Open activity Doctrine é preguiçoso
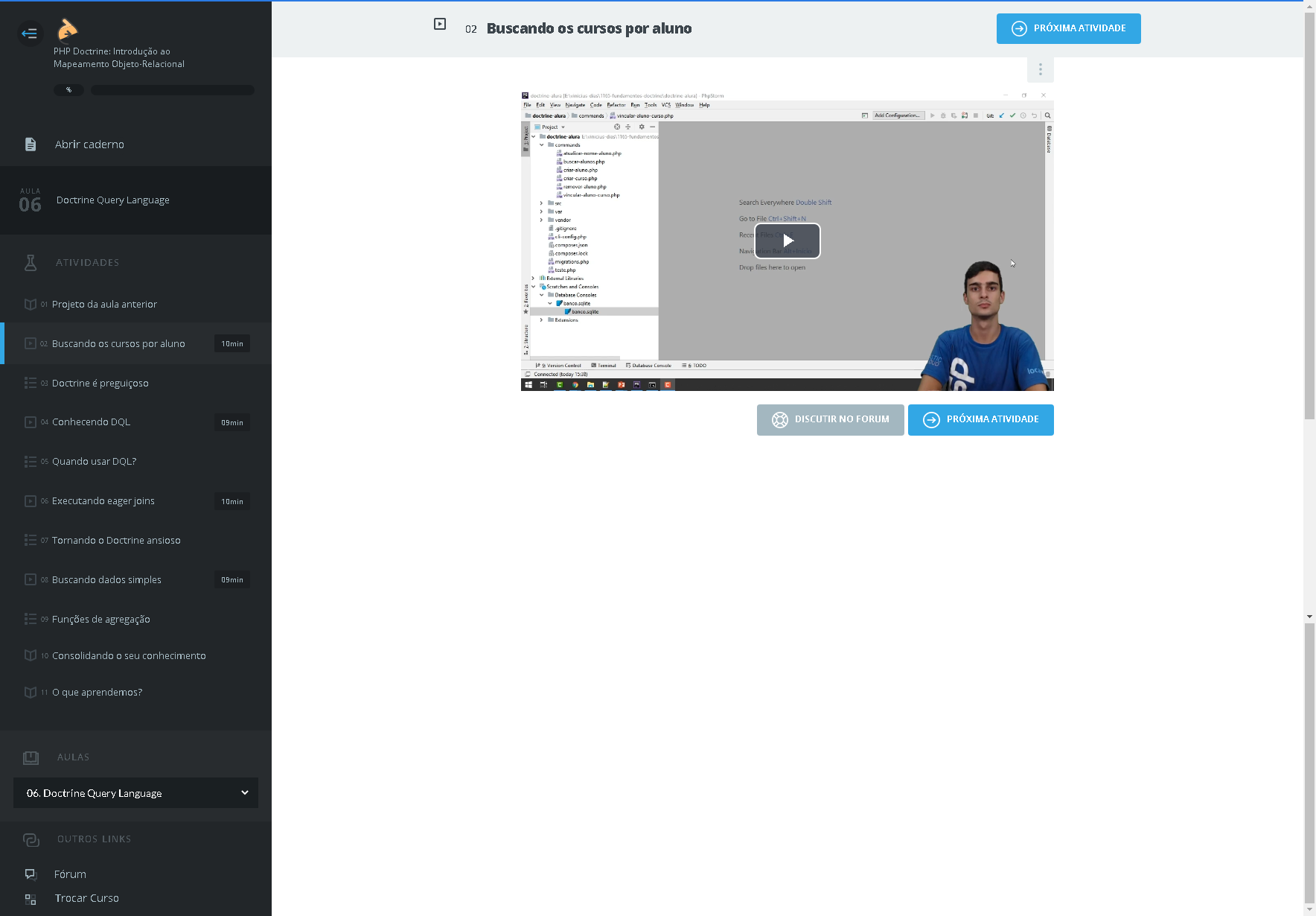This screenshot has height=916, width=1316. (x=100, y=384)
